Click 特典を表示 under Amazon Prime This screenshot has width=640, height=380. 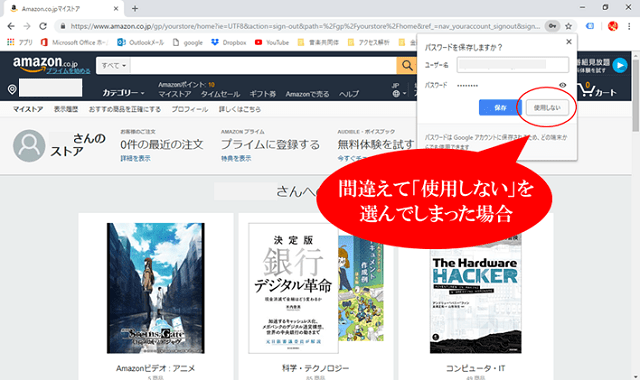(236, 158)
